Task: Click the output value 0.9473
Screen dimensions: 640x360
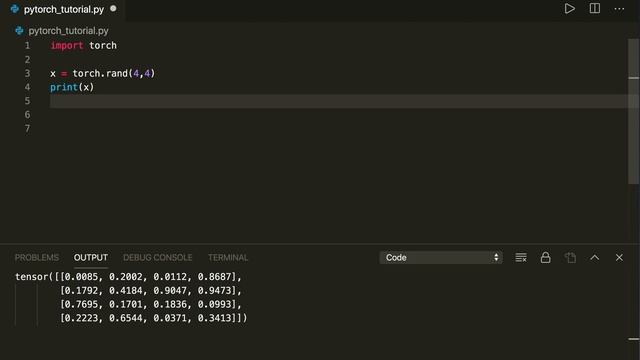Action: point(214,291)
